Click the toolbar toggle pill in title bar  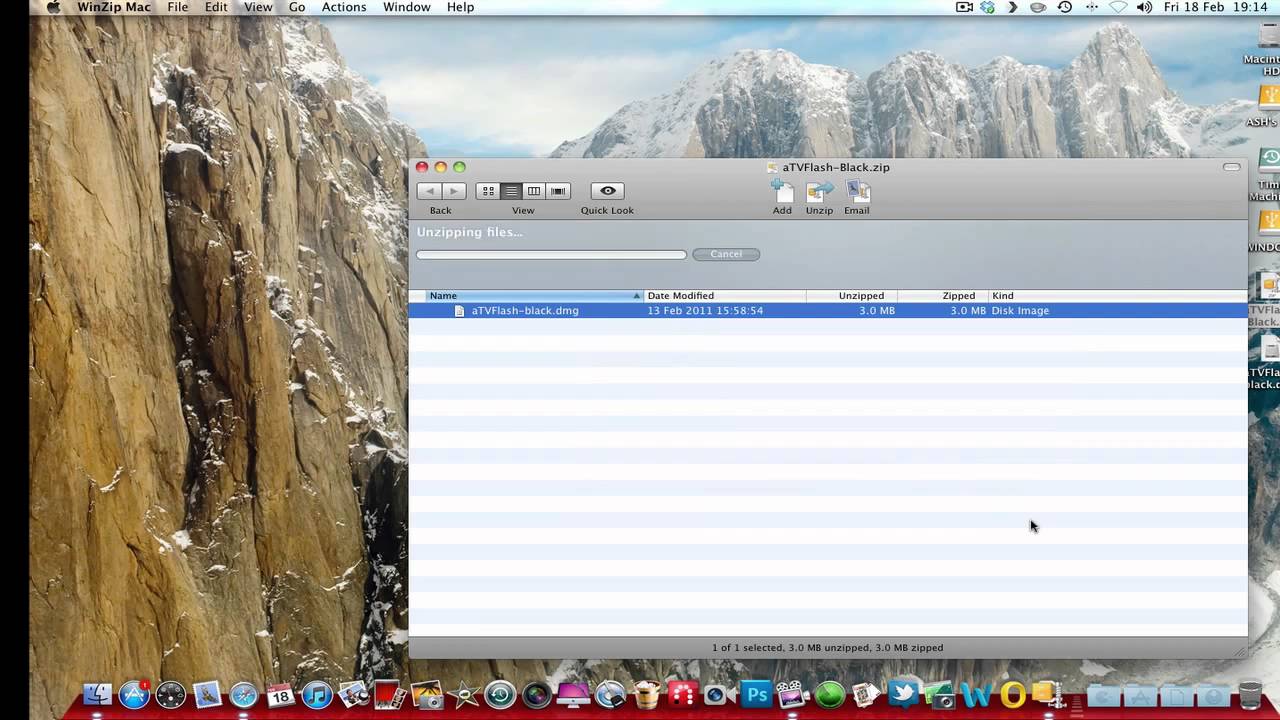pyautogui.click(x=1231, y=167)
